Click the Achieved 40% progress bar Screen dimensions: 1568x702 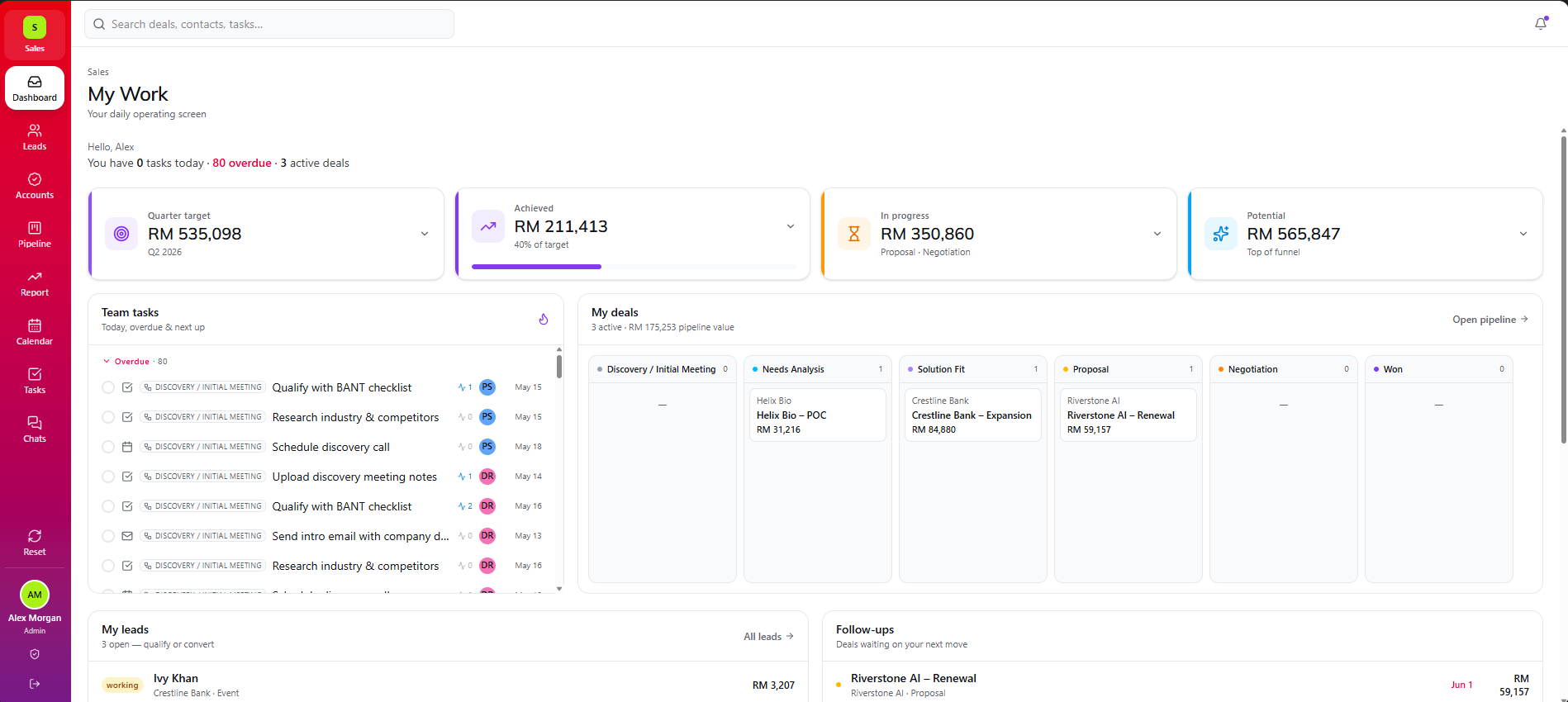(x=634, y=267)
